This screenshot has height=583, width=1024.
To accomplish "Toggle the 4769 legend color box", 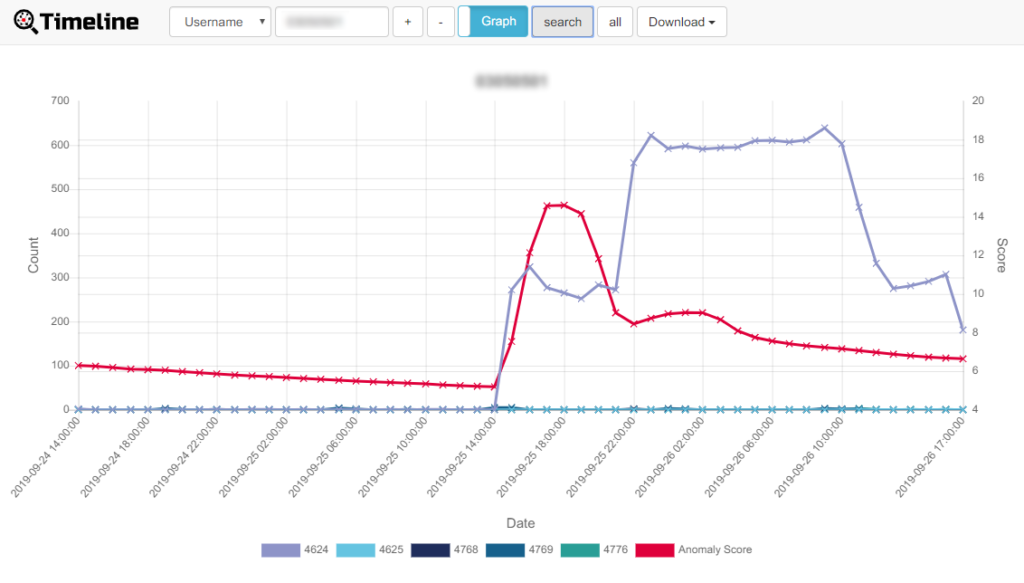I will coord(505,550).
